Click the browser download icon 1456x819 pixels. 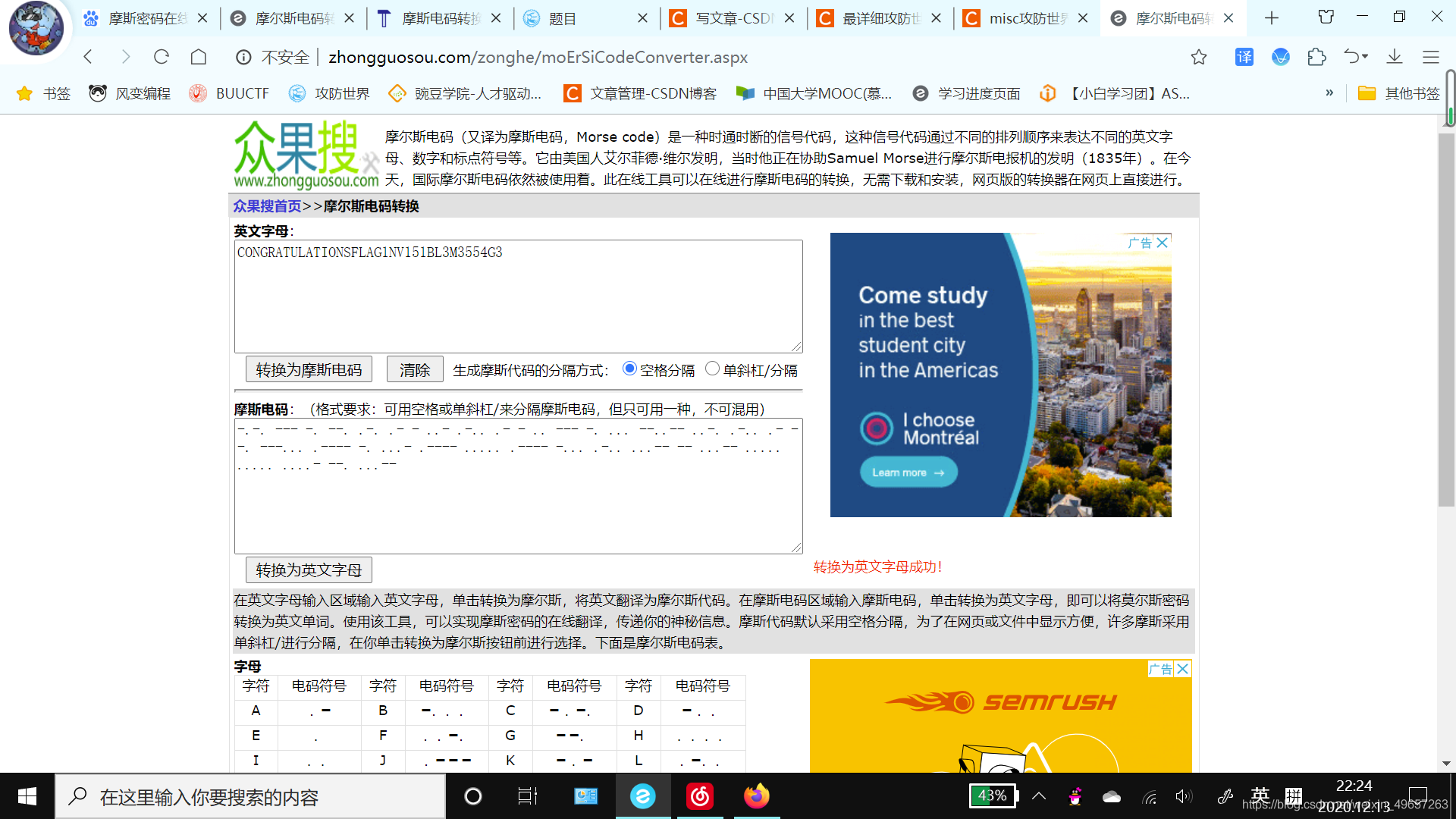(1395, 57)
